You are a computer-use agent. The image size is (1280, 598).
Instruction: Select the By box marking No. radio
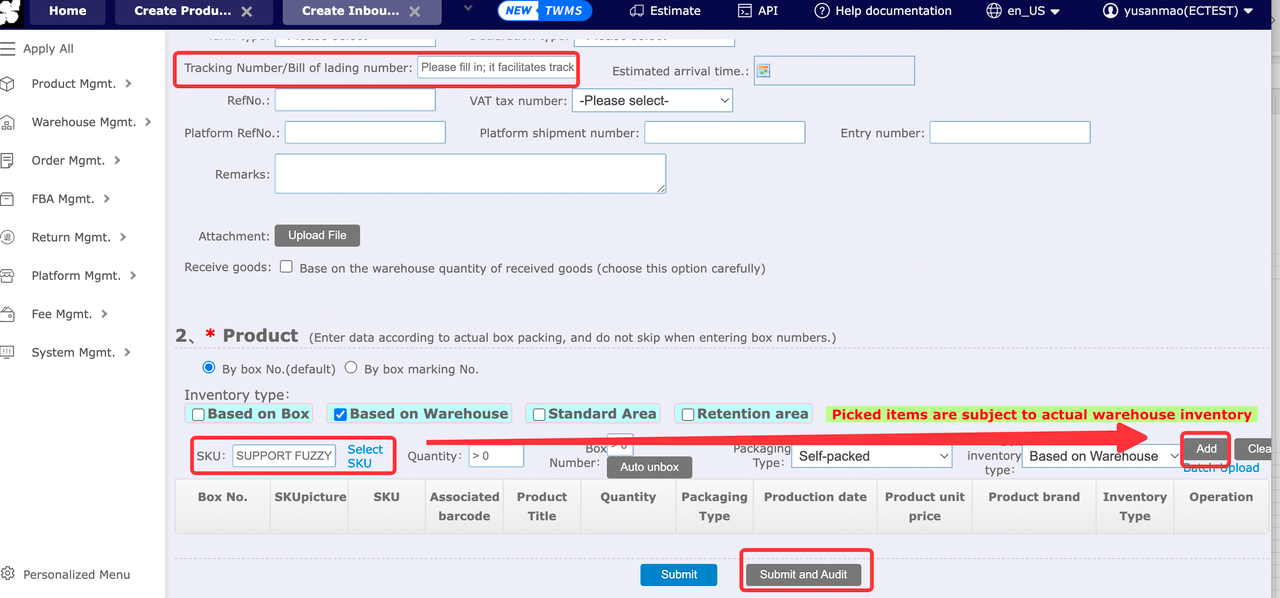click(x=351, y=368)
